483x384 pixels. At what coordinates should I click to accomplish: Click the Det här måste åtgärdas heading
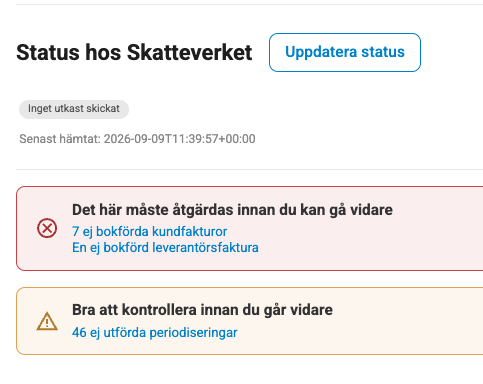[x=232, y=210]
